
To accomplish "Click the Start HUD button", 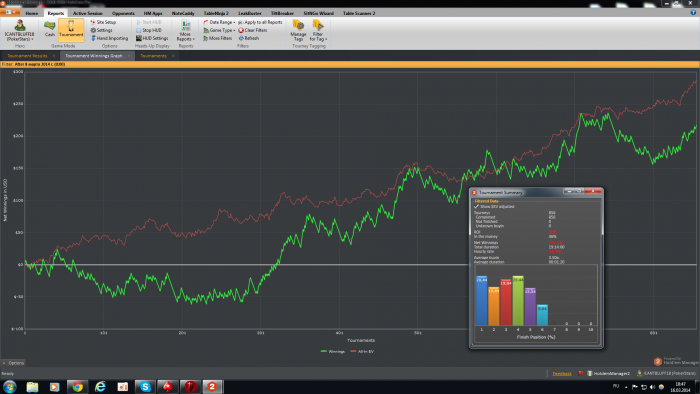I will tap(149, 22).
